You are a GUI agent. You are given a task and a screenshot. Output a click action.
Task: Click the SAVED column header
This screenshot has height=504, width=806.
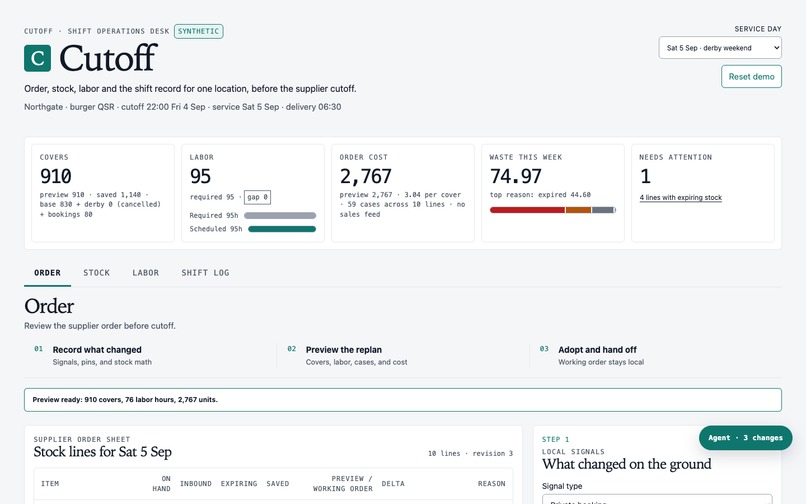coord(278,483)
